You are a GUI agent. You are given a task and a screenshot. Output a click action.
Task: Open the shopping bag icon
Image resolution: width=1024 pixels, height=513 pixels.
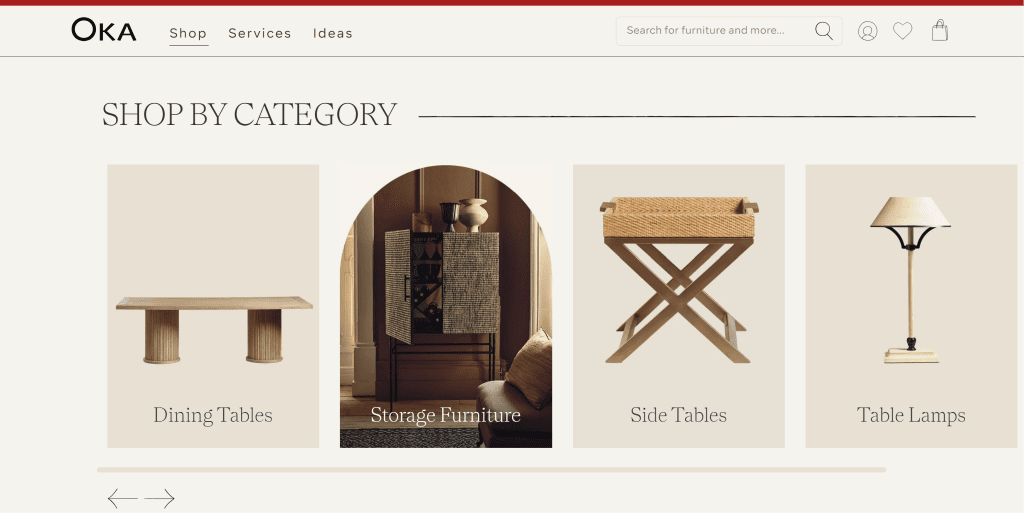click(x=940, y=30)
